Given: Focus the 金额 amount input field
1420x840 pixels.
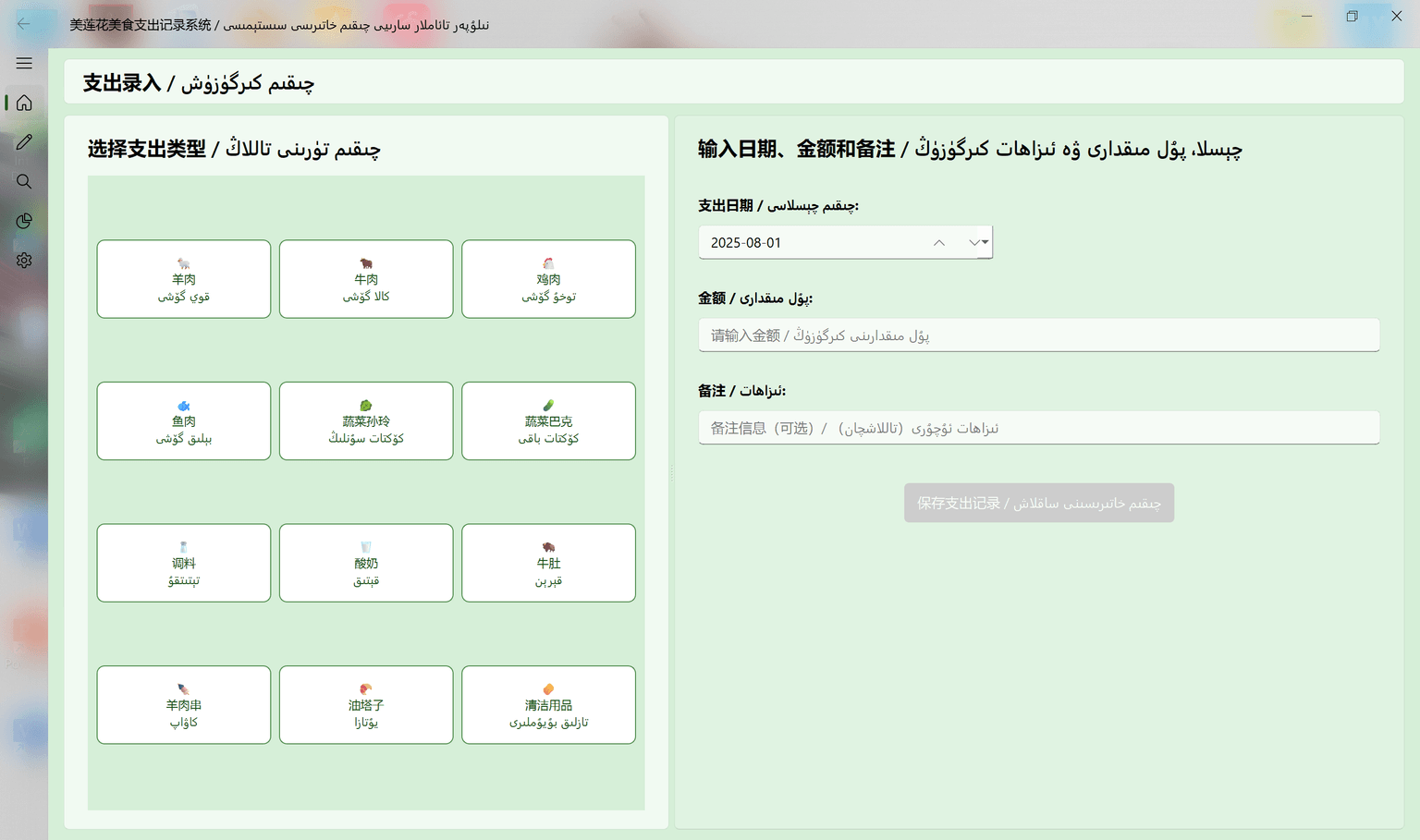Looking at the screenshot, I should (x=1039, y=335).
